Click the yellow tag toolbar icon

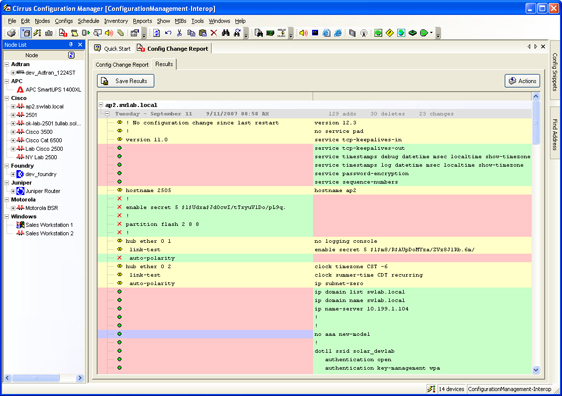click(x=121, y=33)
